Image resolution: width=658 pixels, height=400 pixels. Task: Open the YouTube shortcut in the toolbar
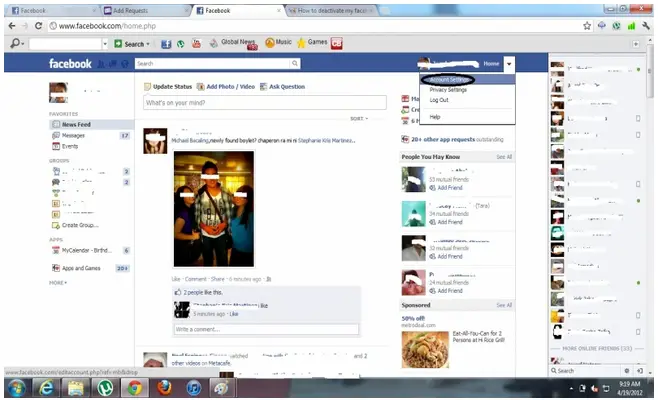coord(196,43)
